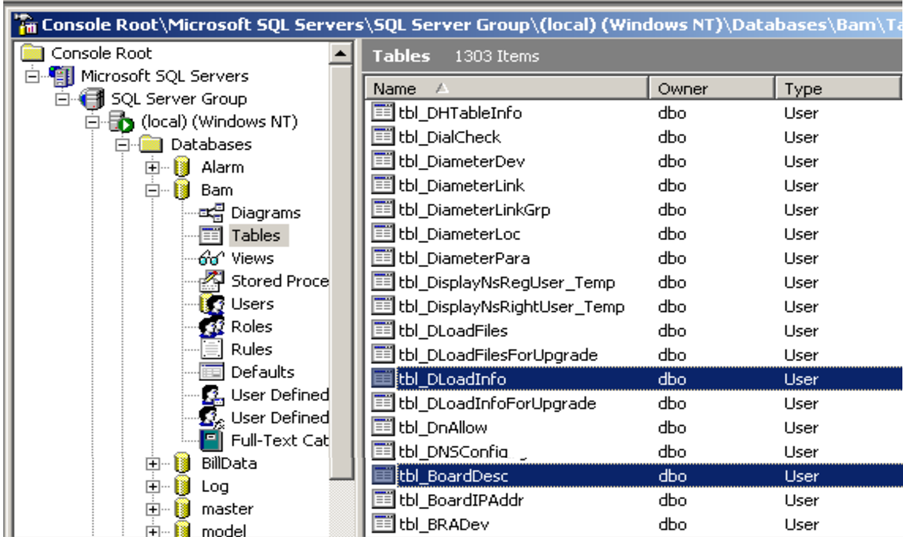
Task: Click table icon beside tbl_BoardDesc
Action: pyautogui.click(x=382, y=475)
